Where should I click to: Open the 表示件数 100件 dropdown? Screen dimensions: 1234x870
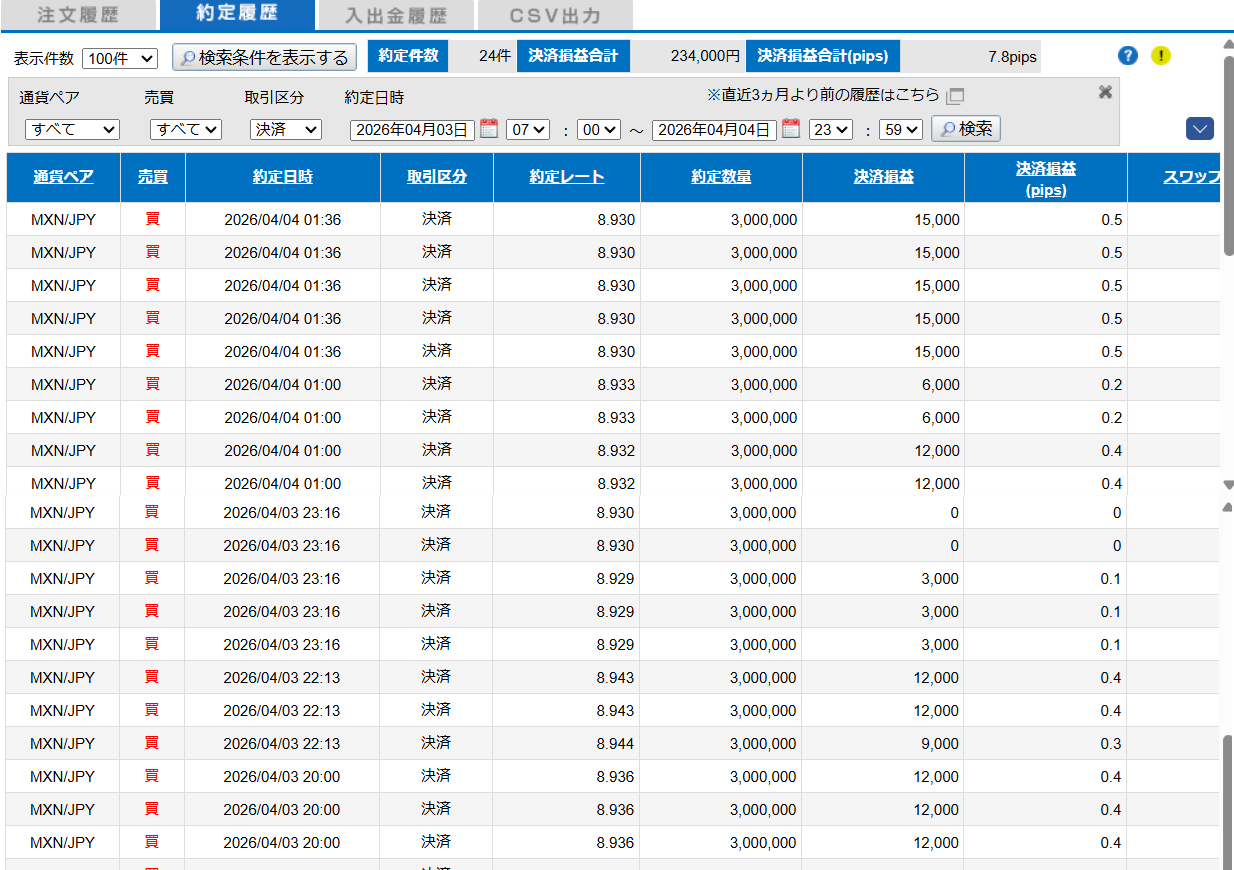click(x=119, y=59)
